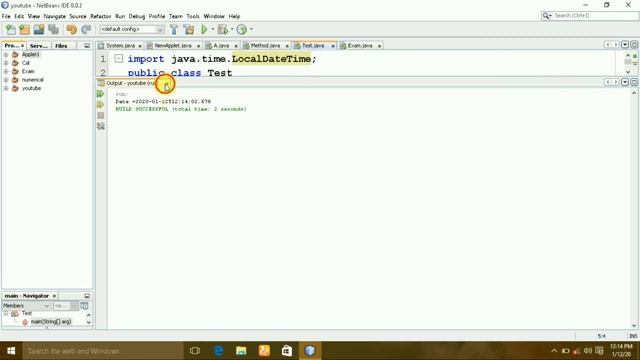Open Microsoft Edge from the taskbar

click(218, 351)
